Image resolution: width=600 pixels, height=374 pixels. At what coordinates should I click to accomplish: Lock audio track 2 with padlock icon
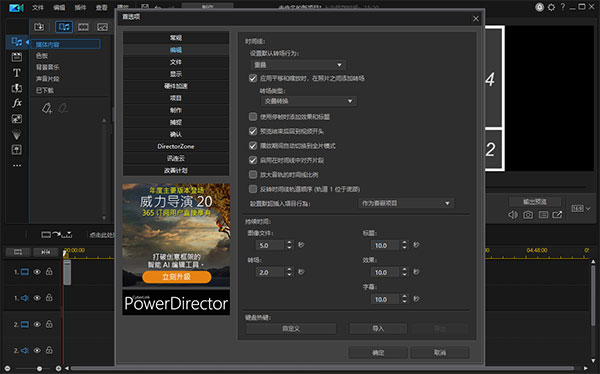[49, 350]
